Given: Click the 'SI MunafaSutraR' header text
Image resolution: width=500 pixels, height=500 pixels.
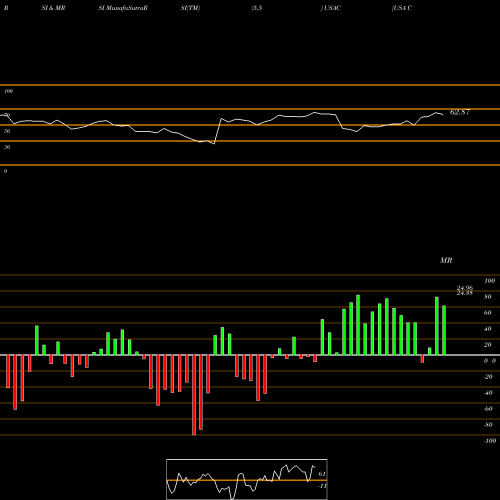Looking at the screenshot, I should tap(123, 8).
